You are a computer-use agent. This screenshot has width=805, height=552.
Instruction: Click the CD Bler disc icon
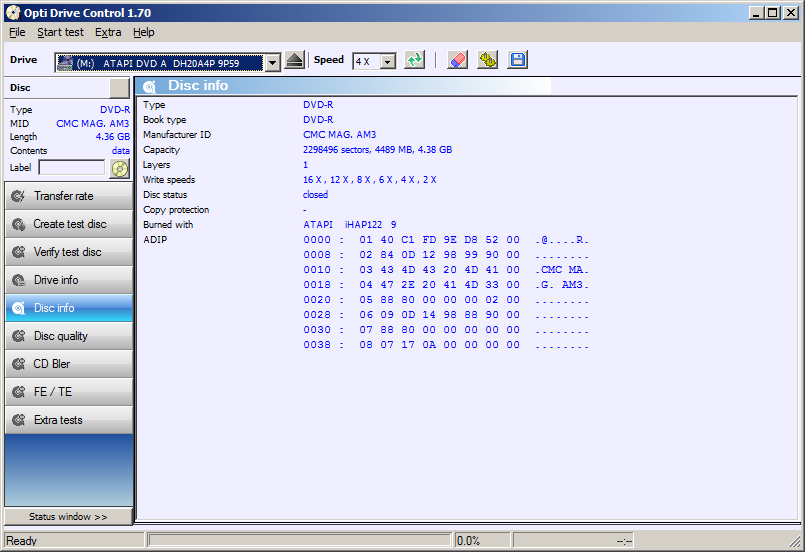pyautogui.click(x=18, y=364)
